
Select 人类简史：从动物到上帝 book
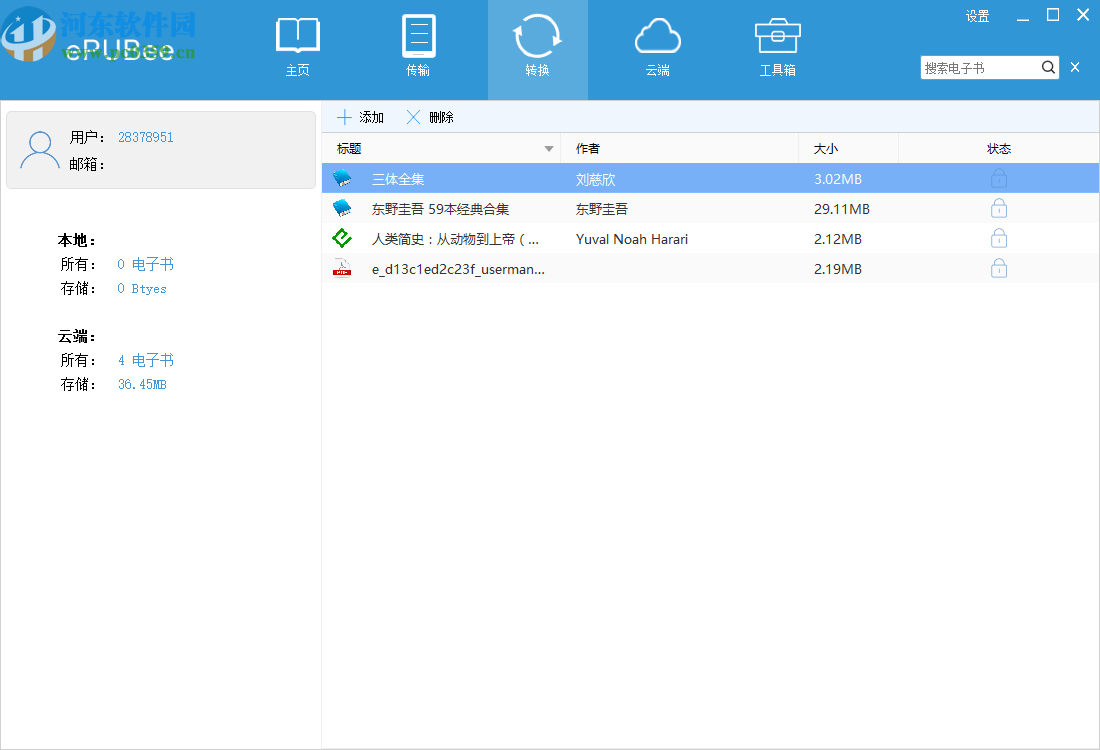710,239
